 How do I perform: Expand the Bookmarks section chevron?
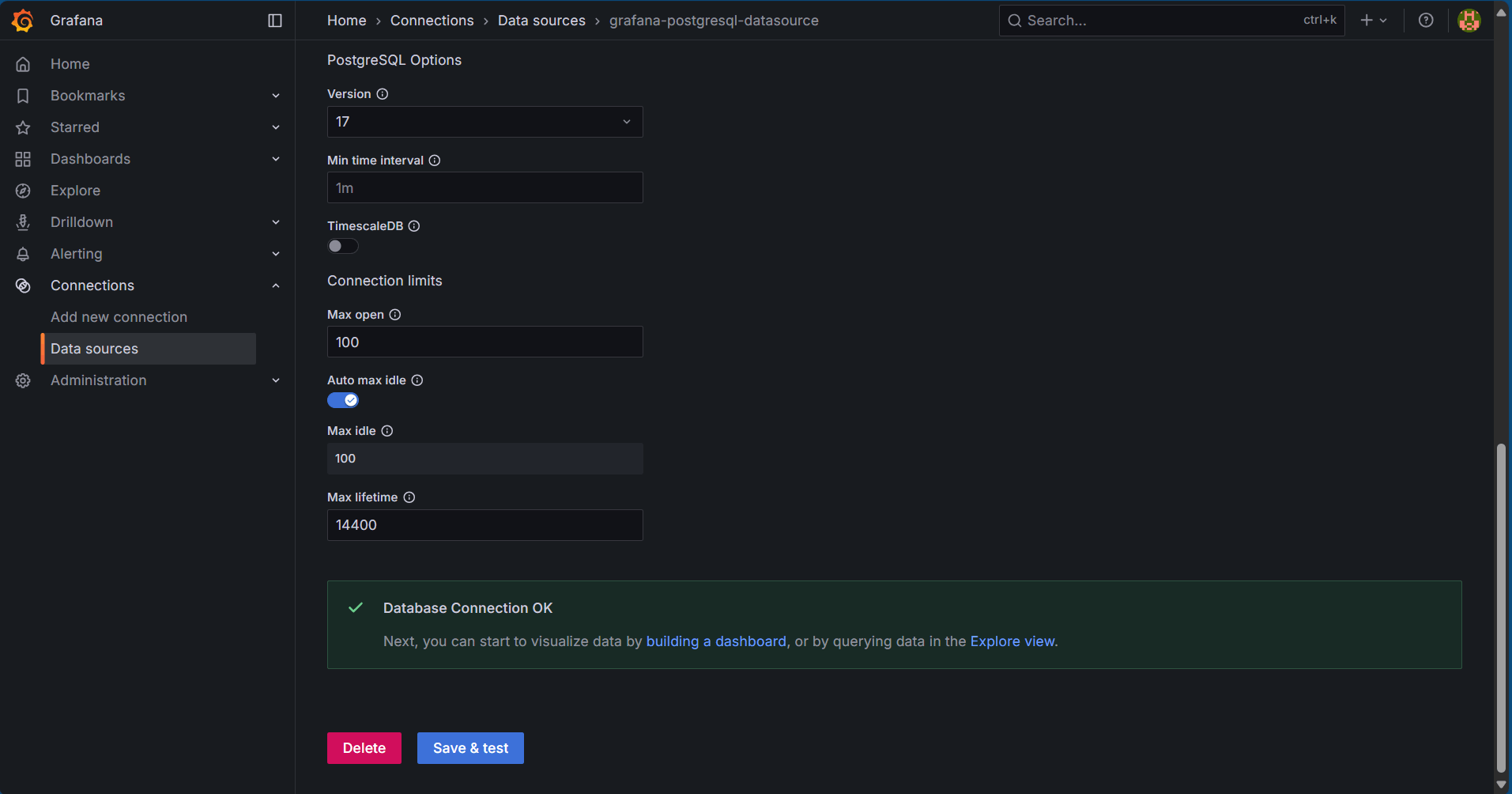point(276,96)
